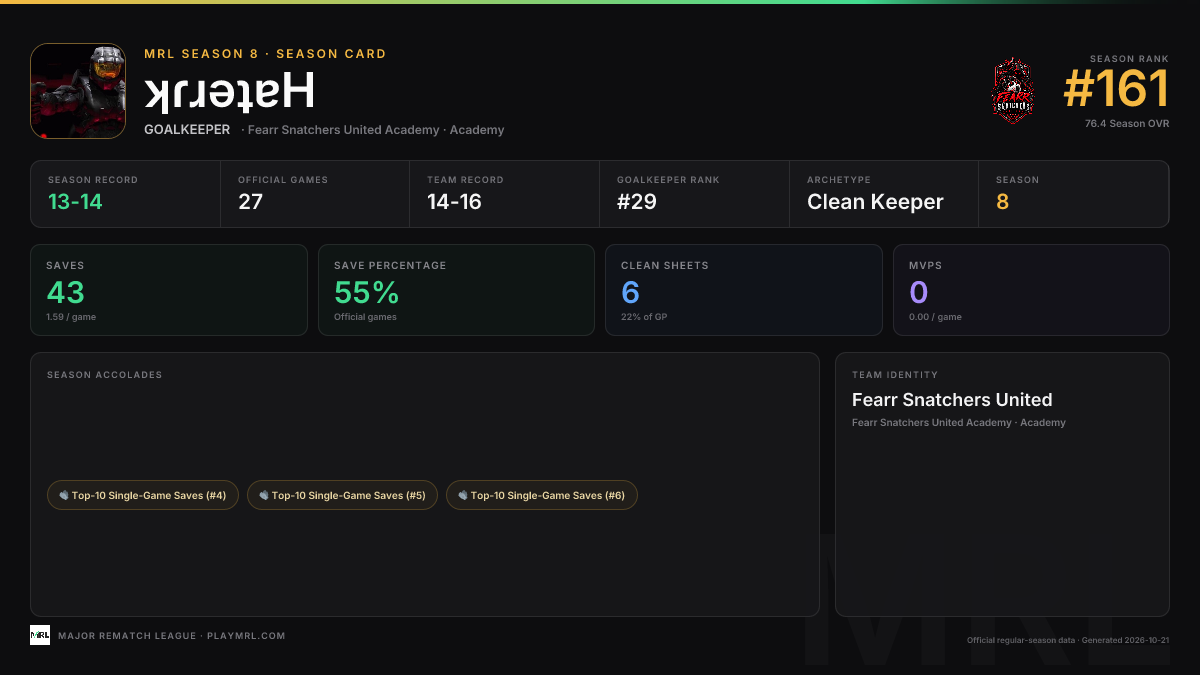Select the "SEASON RANK" label
This screenshot has height=675, width=1200.
tap(1130, 59)
